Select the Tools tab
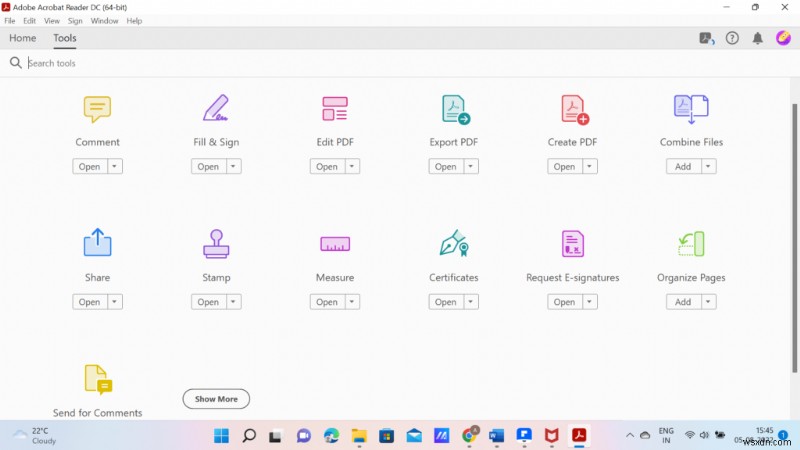This screenshot has width=800, height=450. pos(65,38)
